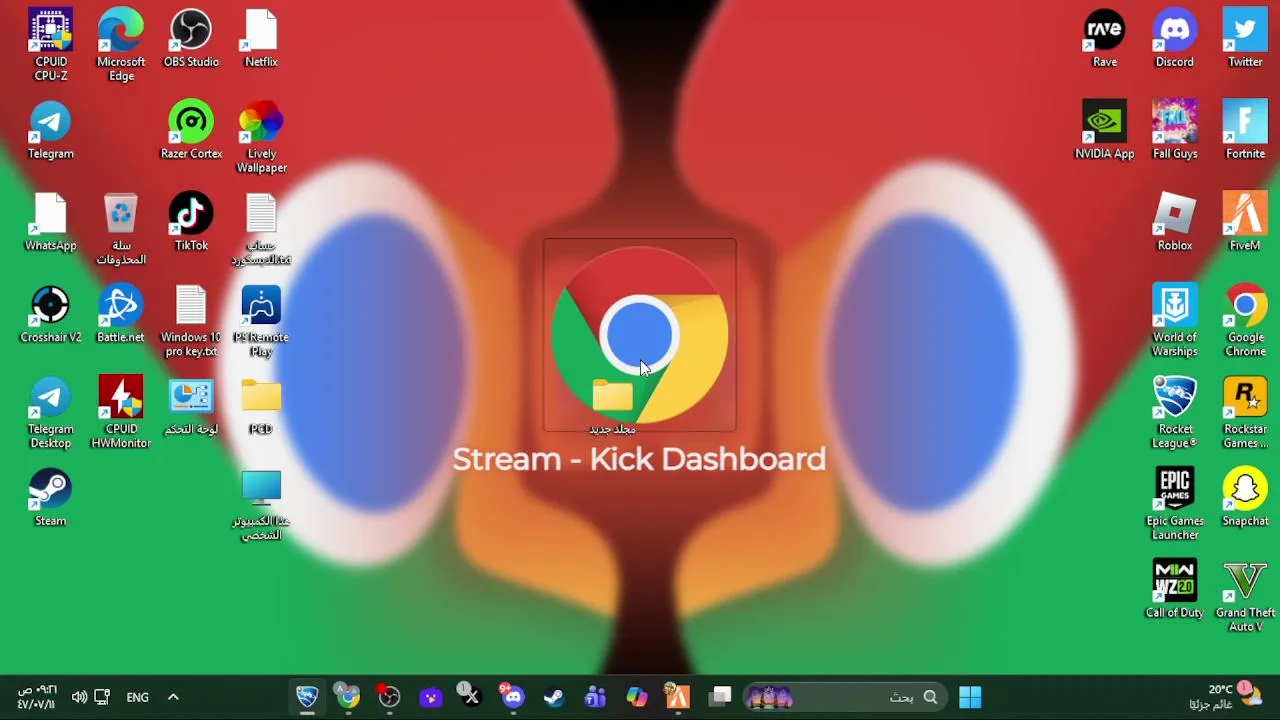Open the Windows Start menu
The image size is (1280, 720).
970,697
